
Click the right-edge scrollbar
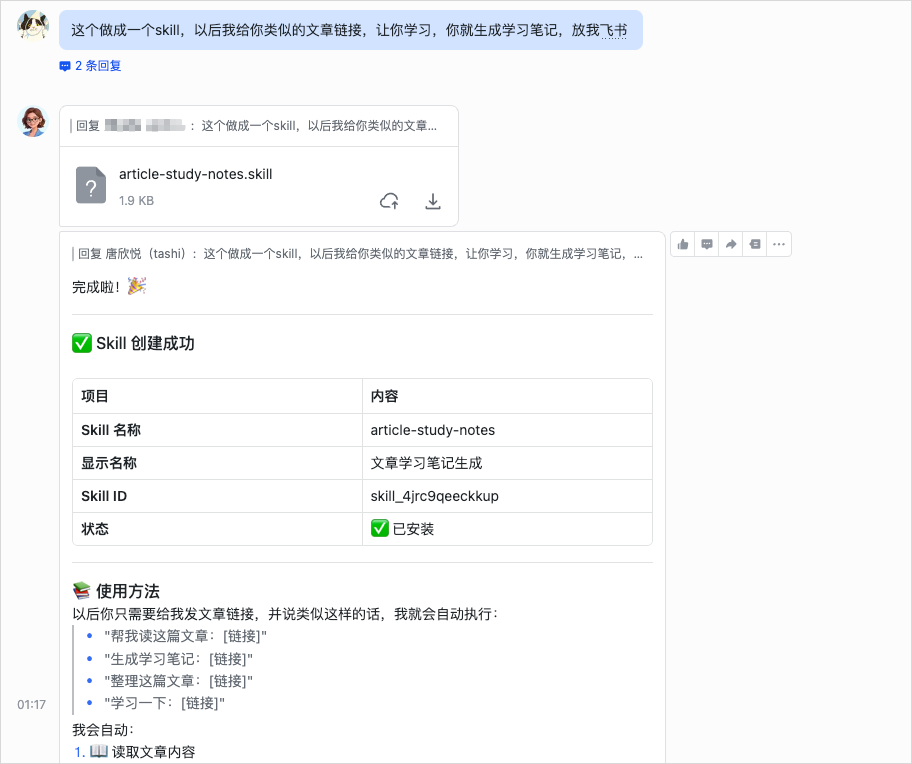coord(906,380)
